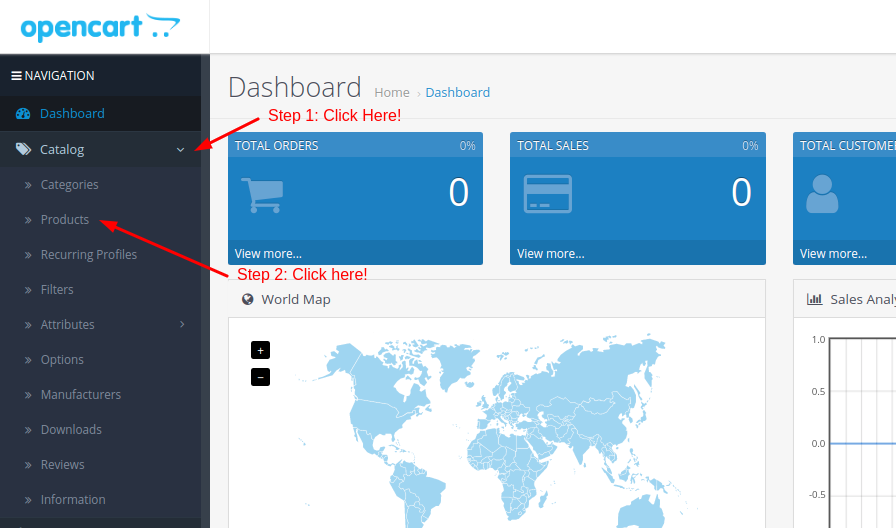Click the credit card icon in Total Sales
Image resolution: width=896 pixels, height=528 pixels.
coord(547,194)
